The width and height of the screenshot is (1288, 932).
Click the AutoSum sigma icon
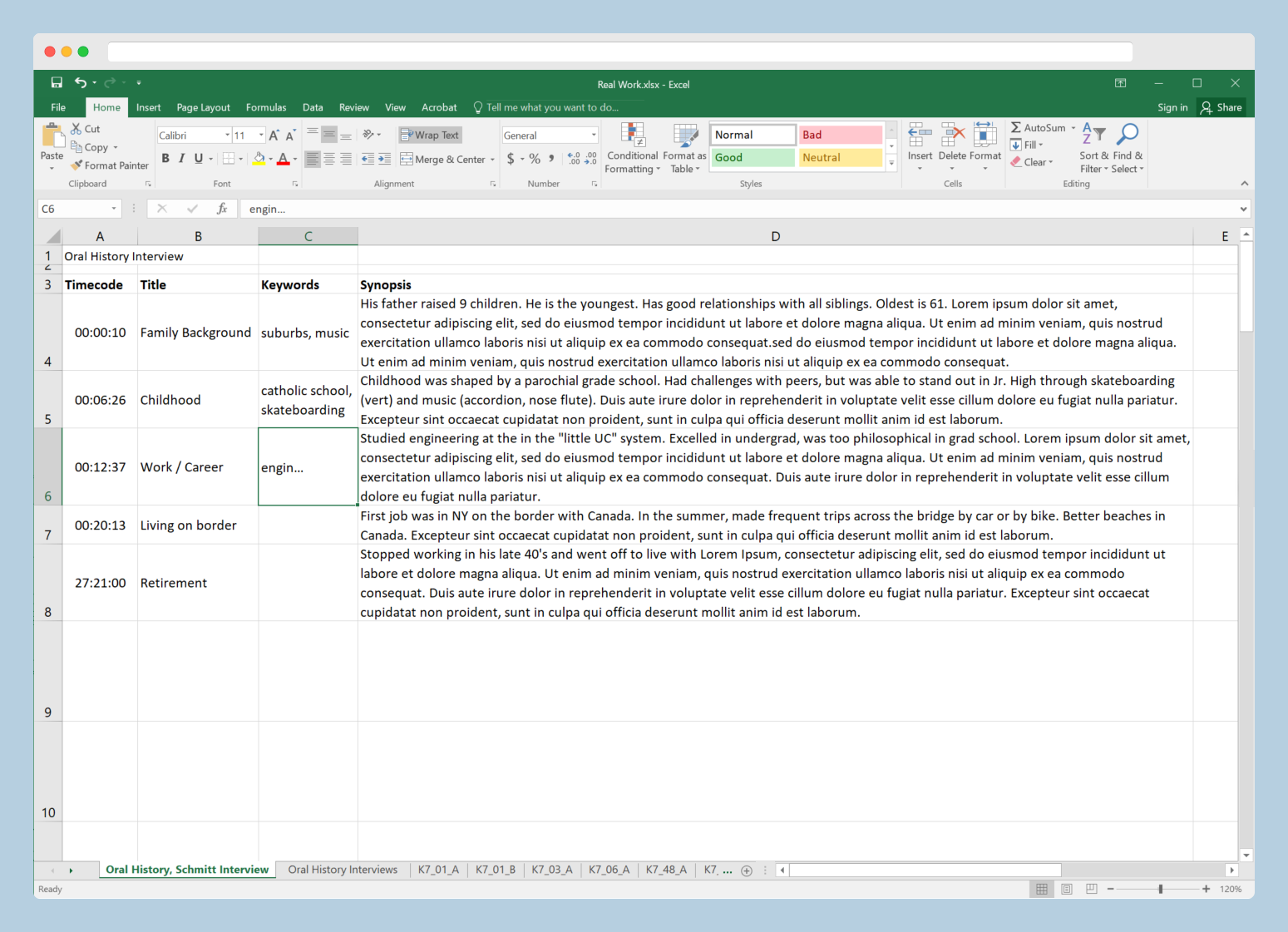[x=1016, y=128]
